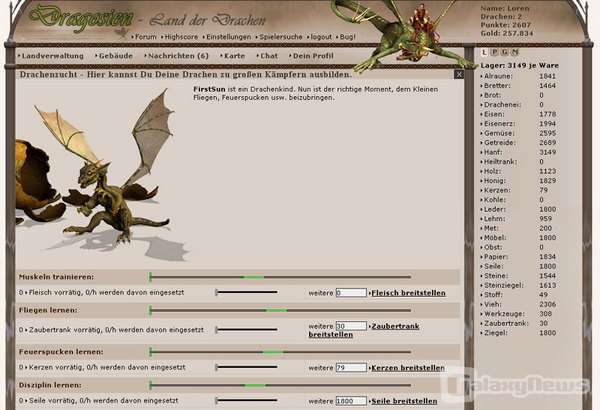Adjust the Feuerspucken lernen slider
The height and width of the screenshot is (410, 600).
tap(280, 351)
